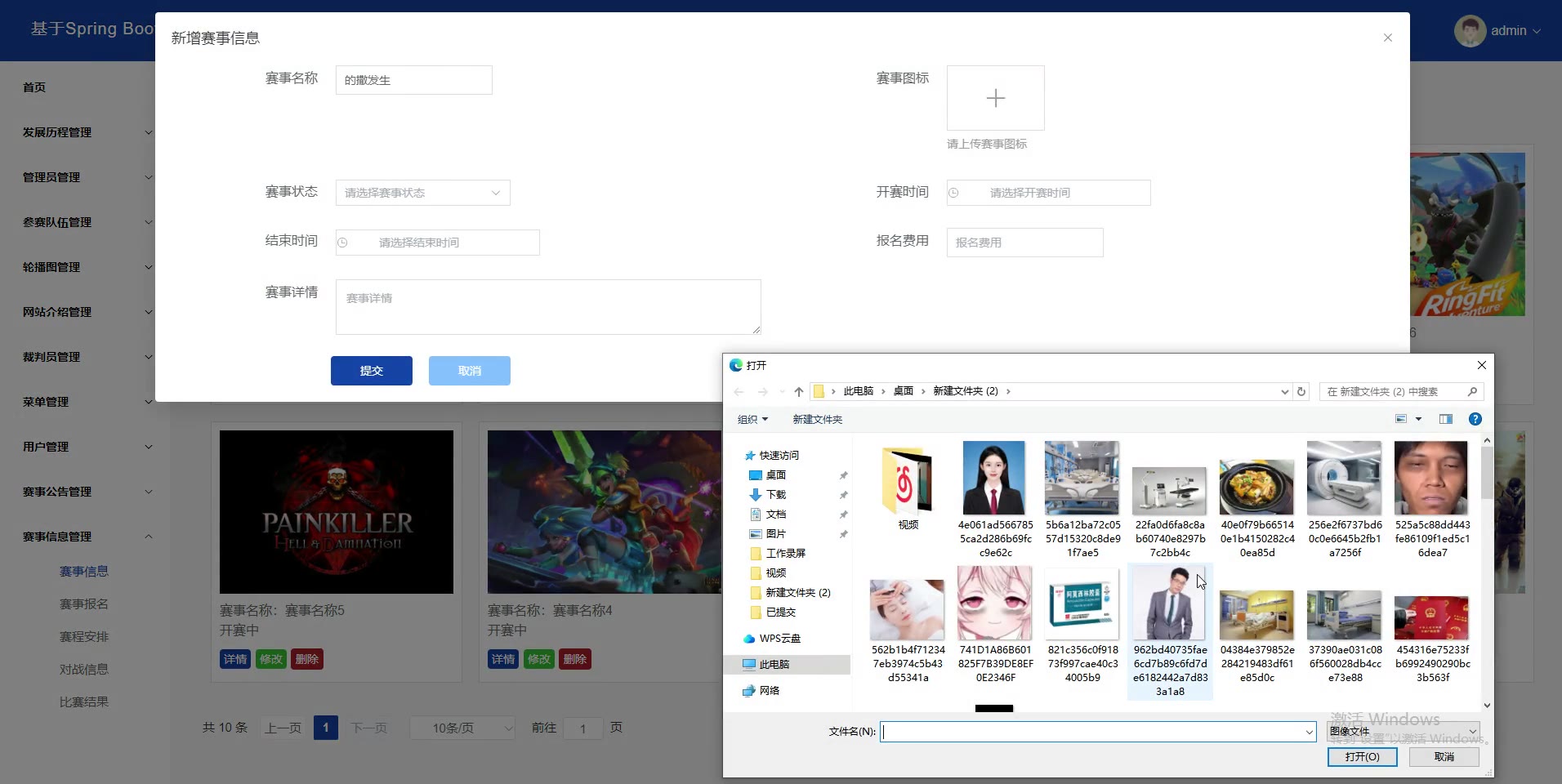Open the 组织 dropdown menu
The width and height of the screenshot is (1562, 784).
[x=752, y=420]
